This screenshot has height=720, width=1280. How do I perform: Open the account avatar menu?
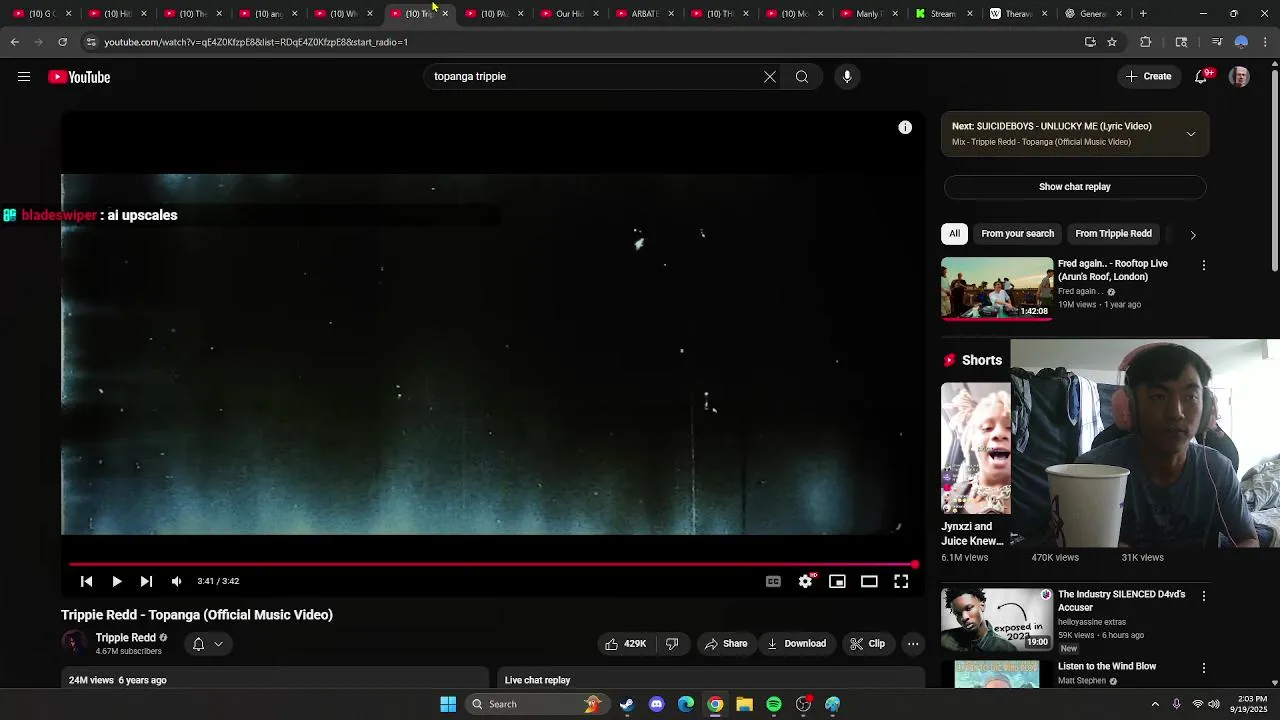(1239, 77)
